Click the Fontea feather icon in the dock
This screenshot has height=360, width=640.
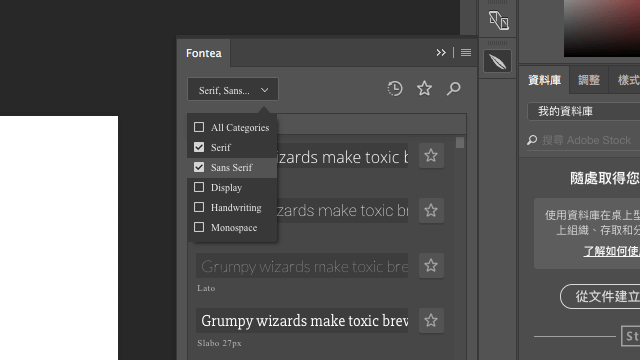(x=498, y=62)
